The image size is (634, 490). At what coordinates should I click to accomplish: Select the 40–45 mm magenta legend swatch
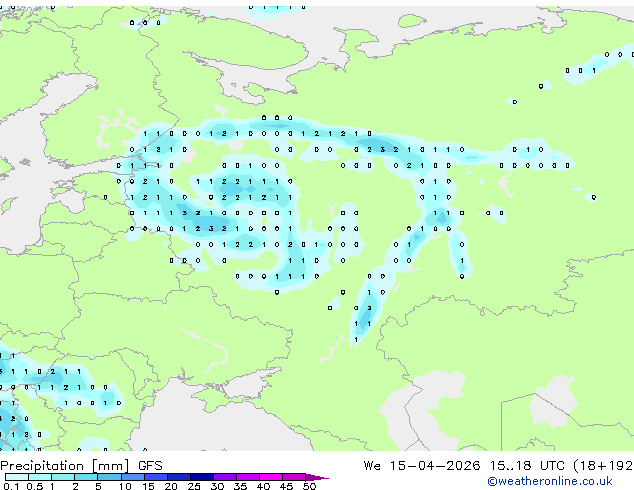(271, 477)
